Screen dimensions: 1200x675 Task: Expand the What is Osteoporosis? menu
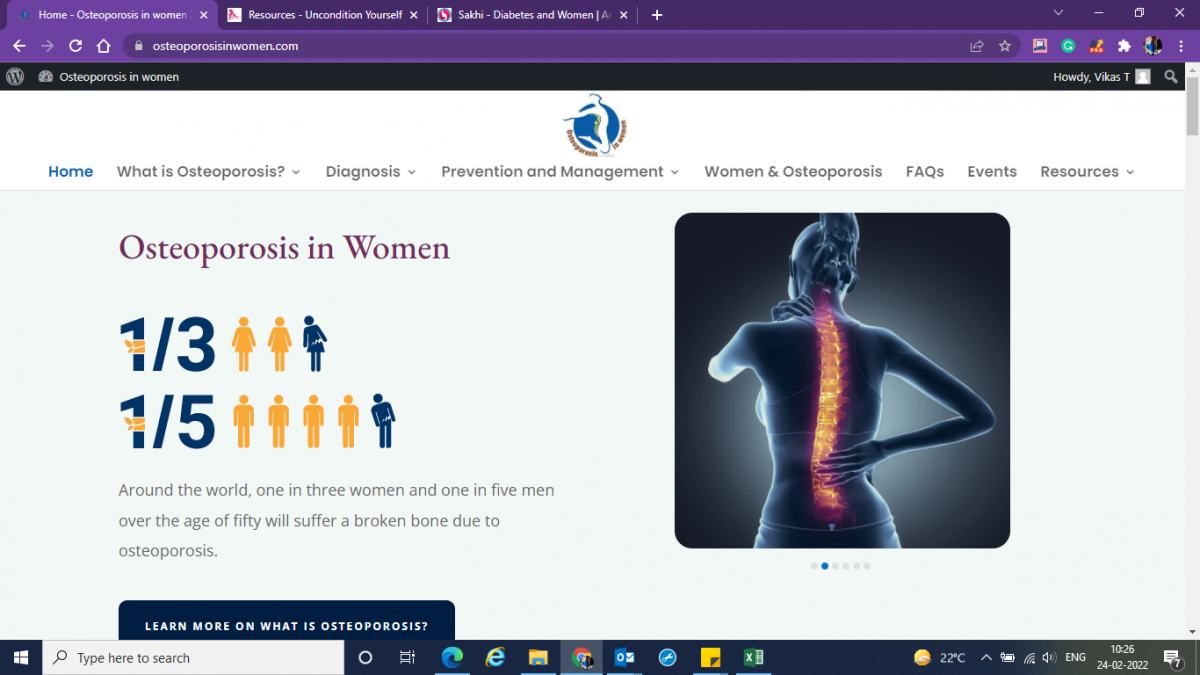click(209, 172)
